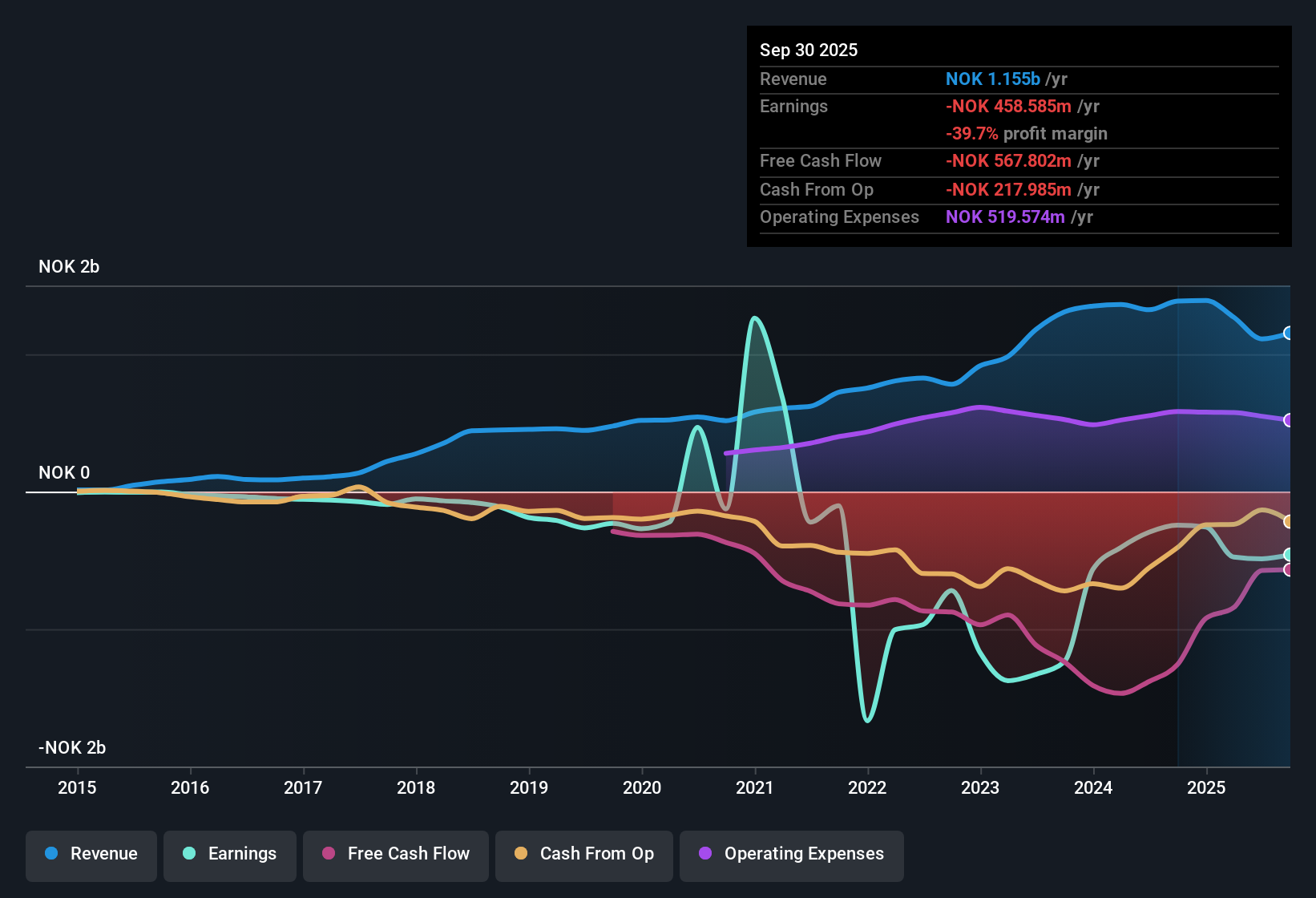Image resolution: width=1316 pixels, height=898 pixels.
Task: Click the orange Cash From Op legend dot
Action: (x=520, y=854)
